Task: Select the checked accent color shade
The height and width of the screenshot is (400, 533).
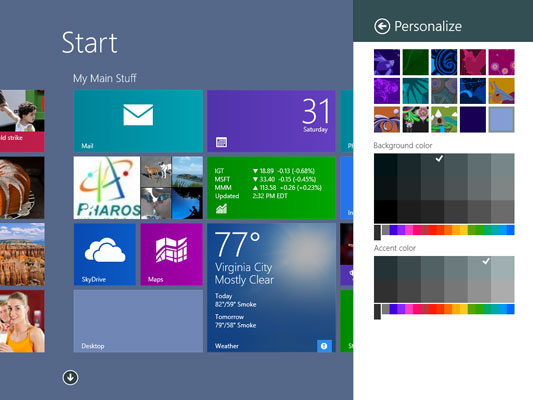Action: (x=479, y=268)
